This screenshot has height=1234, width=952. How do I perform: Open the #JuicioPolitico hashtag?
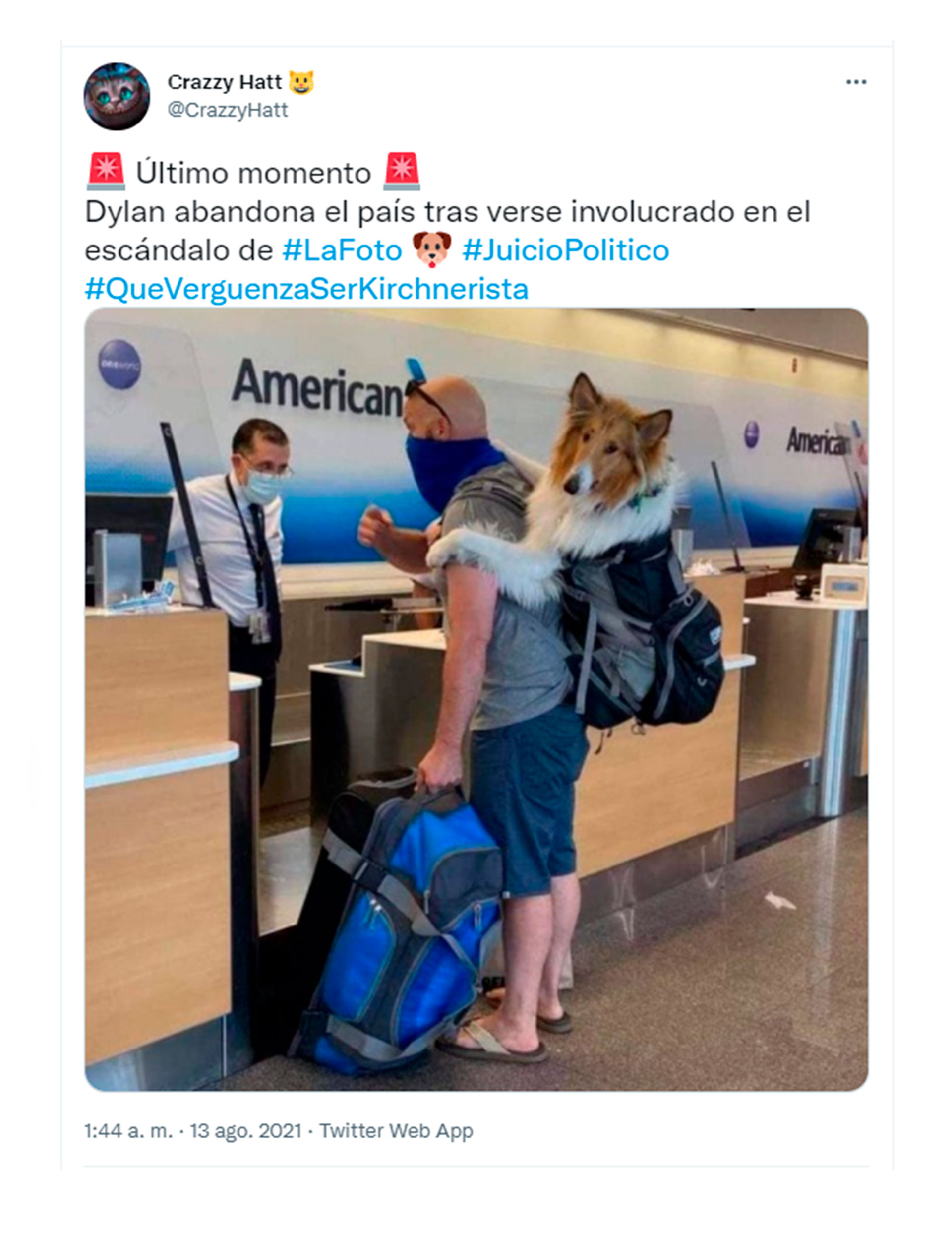pos(566,250)
